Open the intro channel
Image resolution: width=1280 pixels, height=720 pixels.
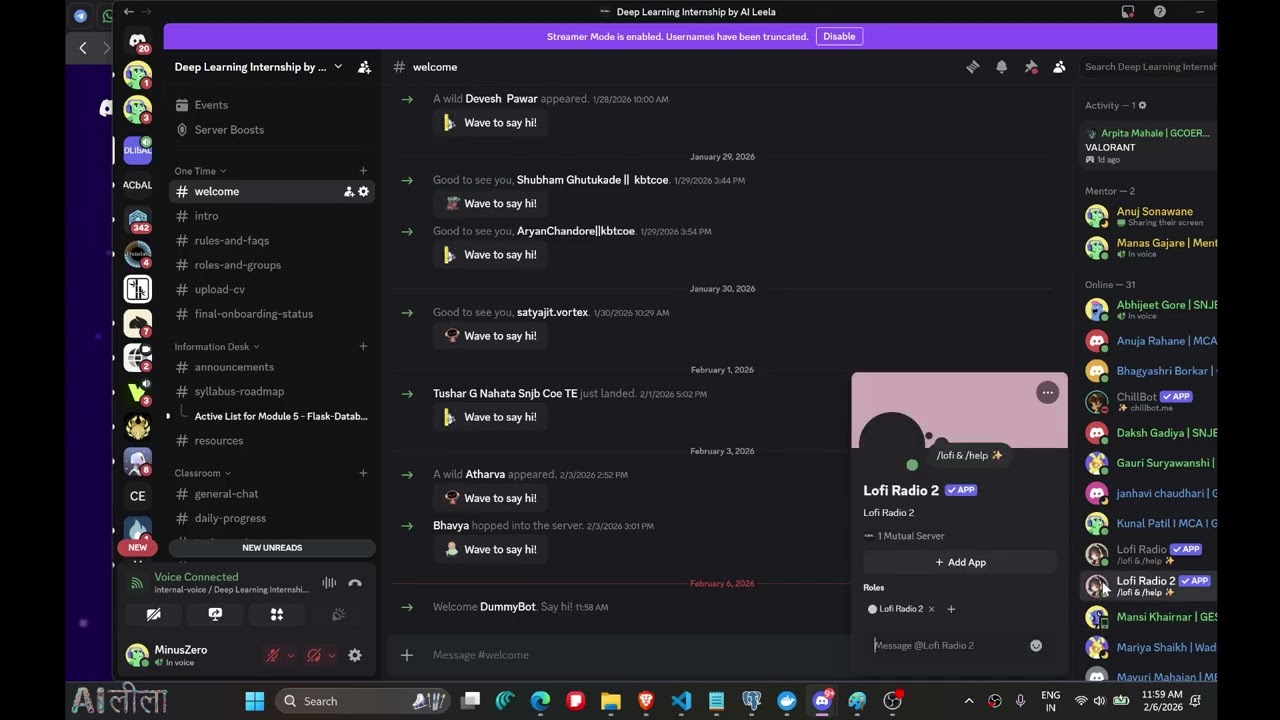[x=272, y=216]
